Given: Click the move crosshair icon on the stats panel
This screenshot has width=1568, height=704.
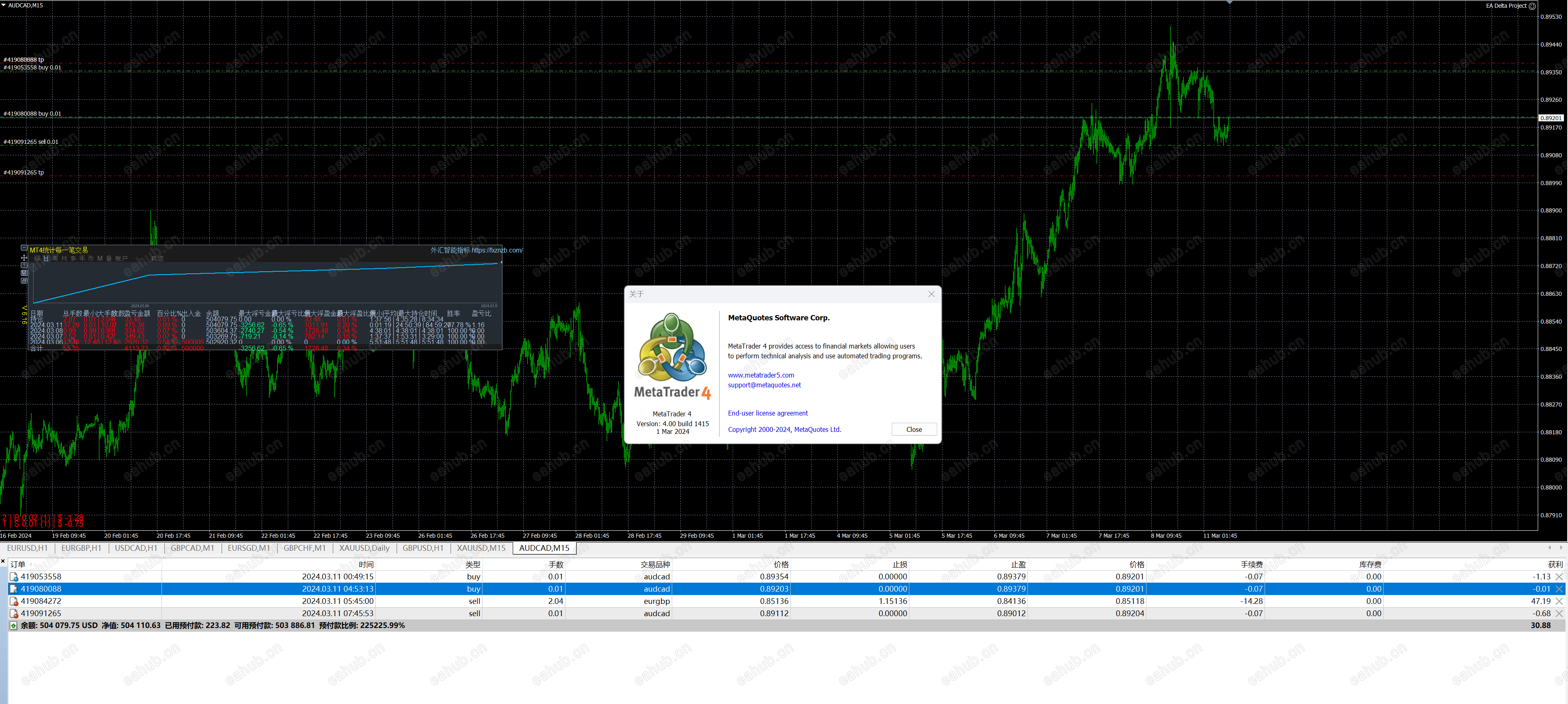Looking at the screenshot, I should 25,258.
